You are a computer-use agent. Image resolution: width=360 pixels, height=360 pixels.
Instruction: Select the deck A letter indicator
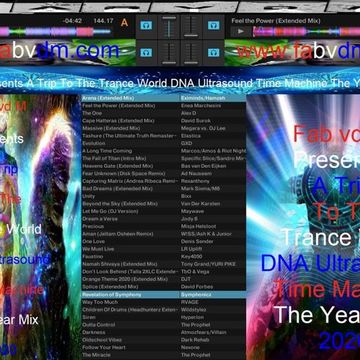pos(124,23)
